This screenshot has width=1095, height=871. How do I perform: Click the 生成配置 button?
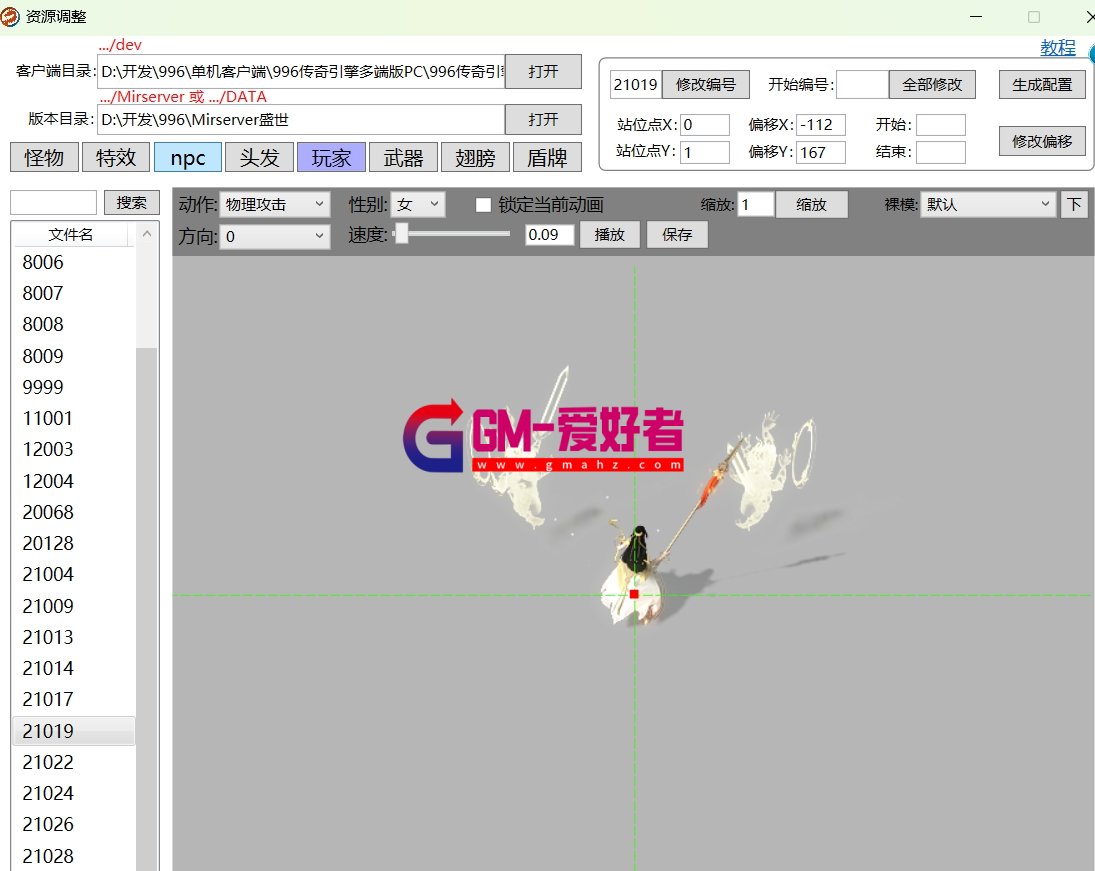point(1042,85)
